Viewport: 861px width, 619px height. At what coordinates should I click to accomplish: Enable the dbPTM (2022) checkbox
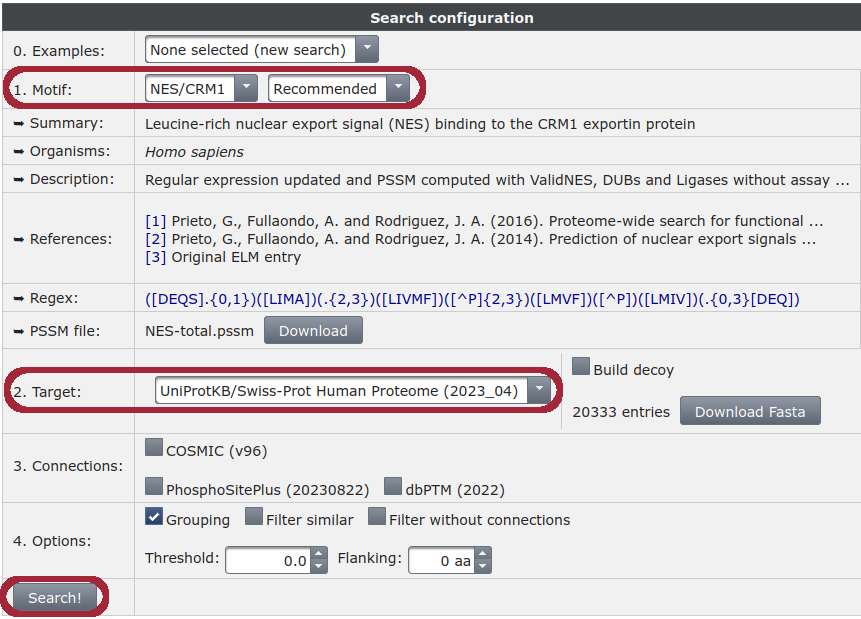(393, 486)
